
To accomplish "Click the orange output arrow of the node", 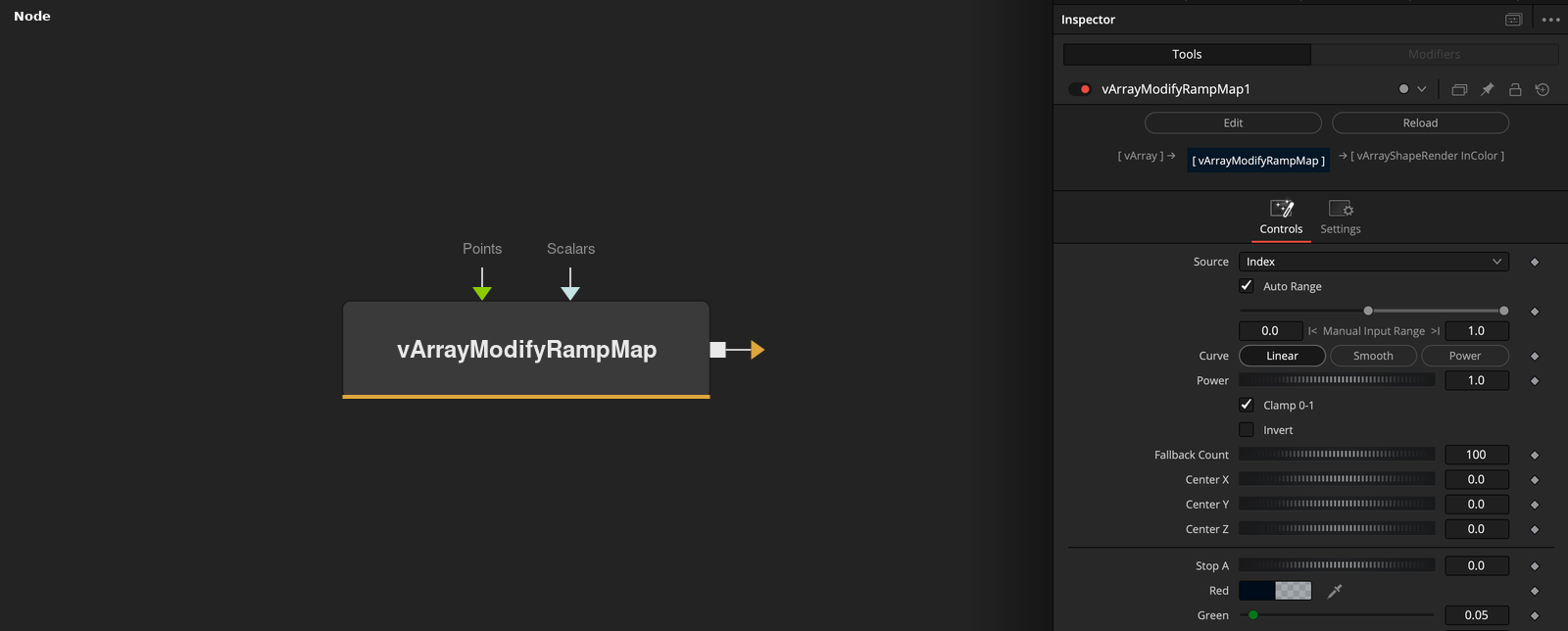I will click(758, 350).
